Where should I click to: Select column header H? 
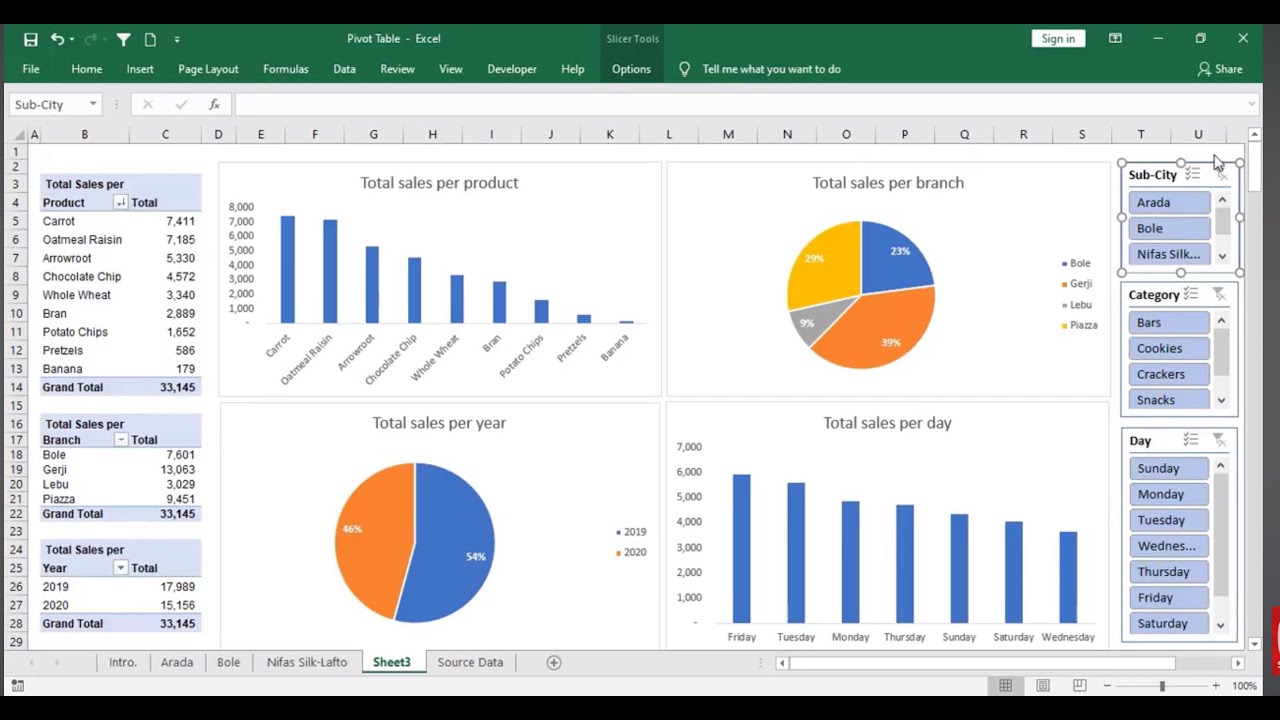432,135
